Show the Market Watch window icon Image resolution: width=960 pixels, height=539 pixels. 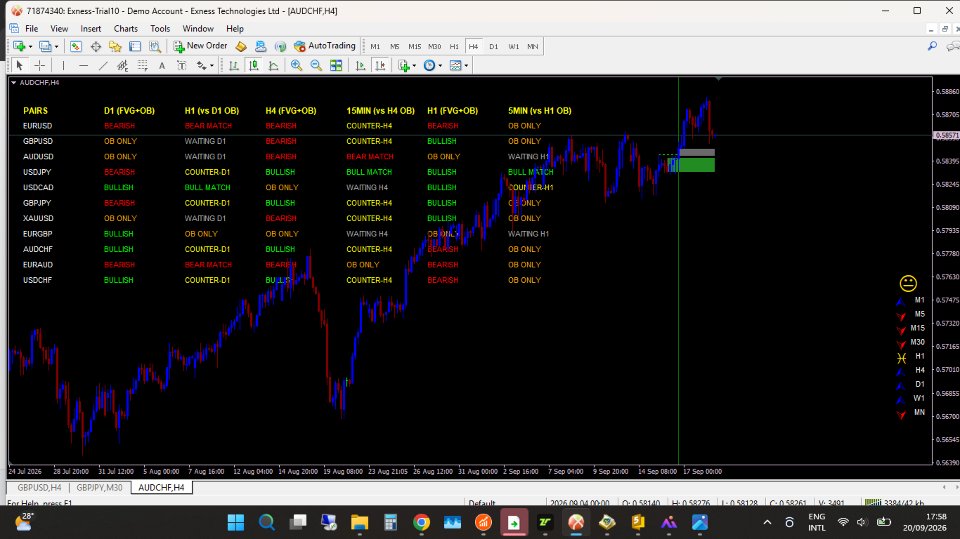(76, 46)
